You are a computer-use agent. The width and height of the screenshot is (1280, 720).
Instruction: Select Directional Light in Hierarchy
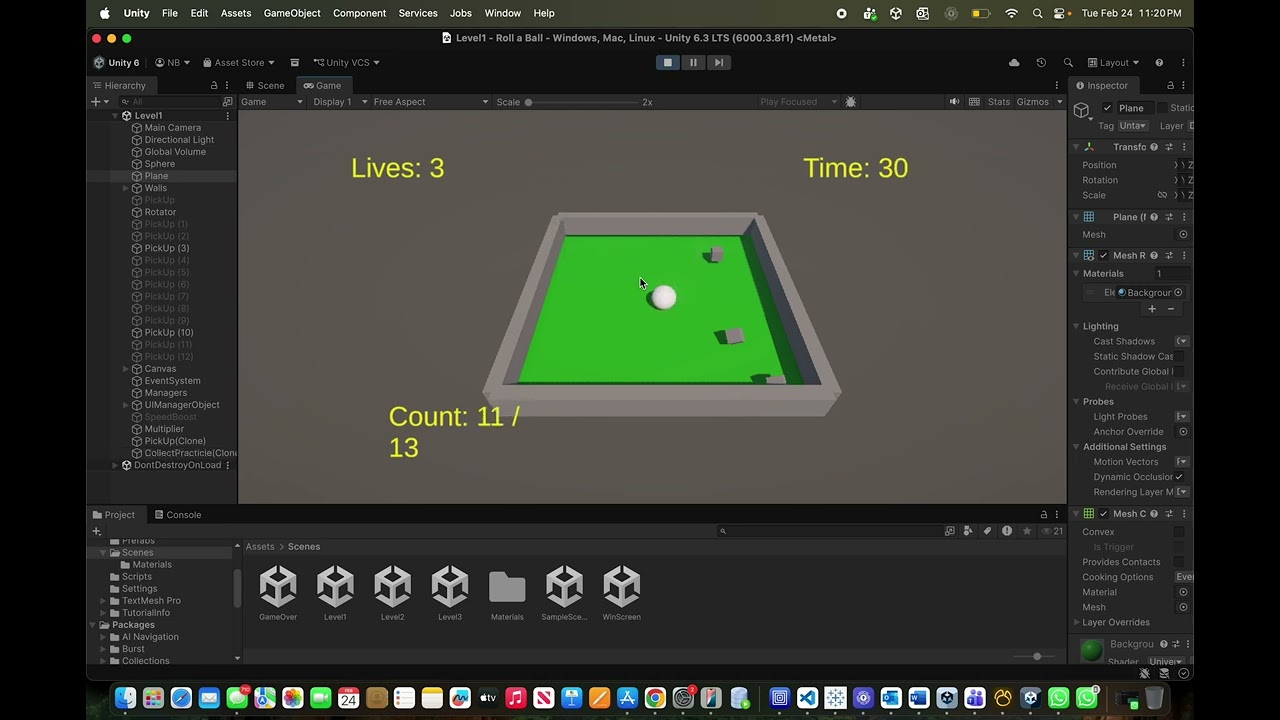(x=179, y=140)
